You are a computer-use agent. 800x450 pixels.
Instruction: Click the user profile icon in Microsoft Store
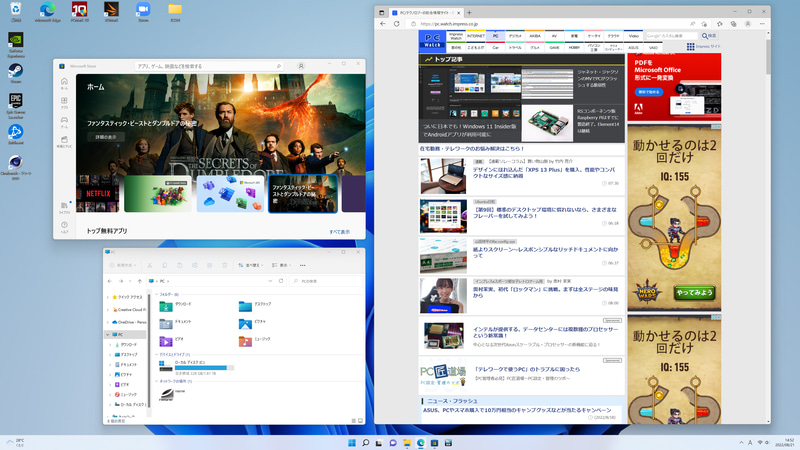[301, 66]
